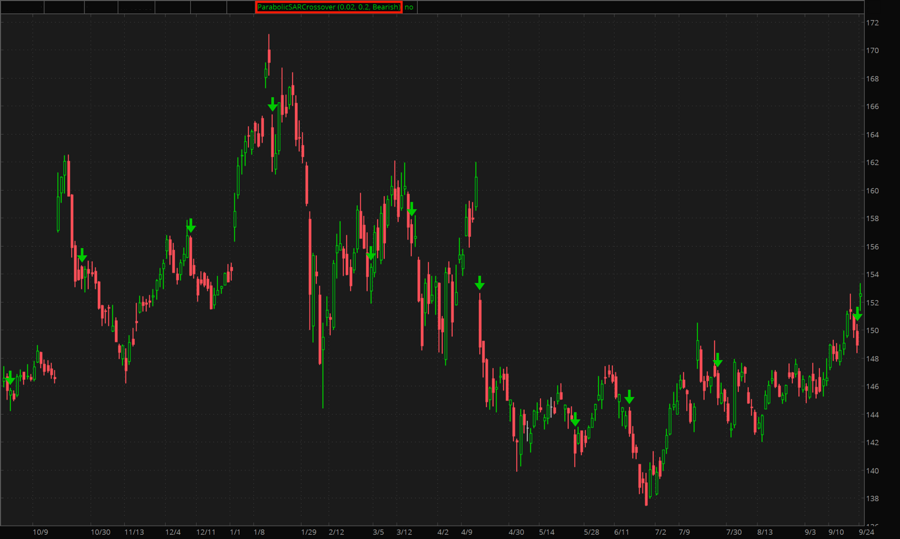Click the green signal arrow above 12/4 candles

[x=191, y=227]
